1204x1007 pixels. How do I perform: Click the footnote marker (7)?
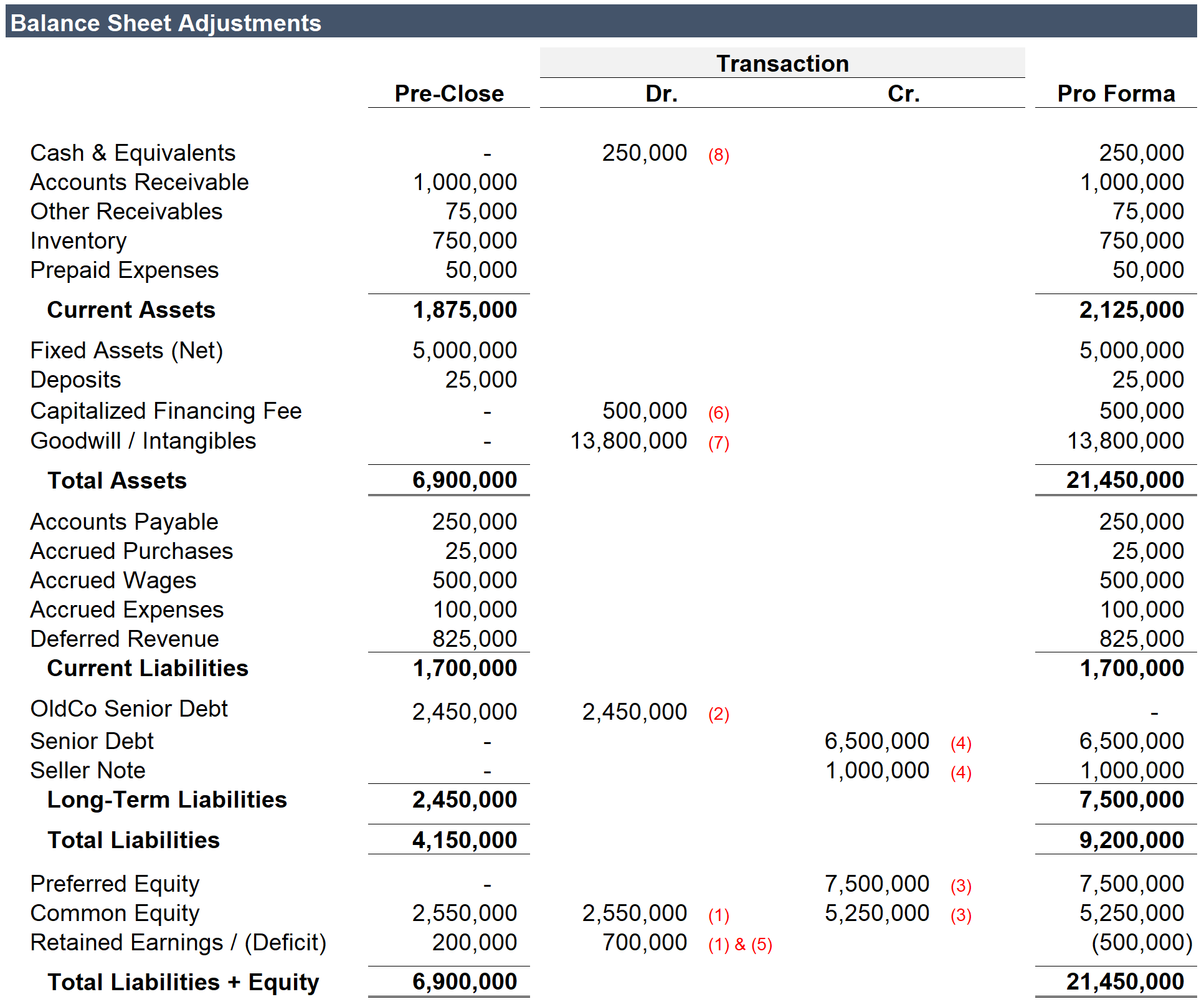pyautogui.click(x=719, y=442)
